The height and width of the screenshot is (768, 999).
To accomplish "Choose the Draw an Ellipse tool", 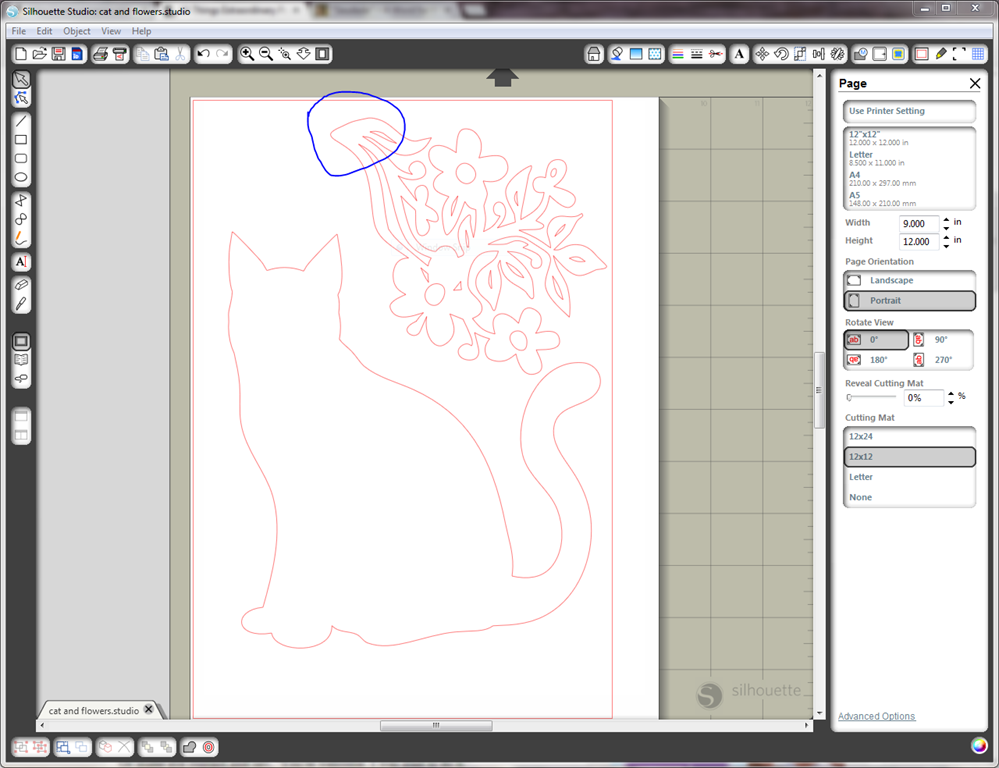I will 21,177.
